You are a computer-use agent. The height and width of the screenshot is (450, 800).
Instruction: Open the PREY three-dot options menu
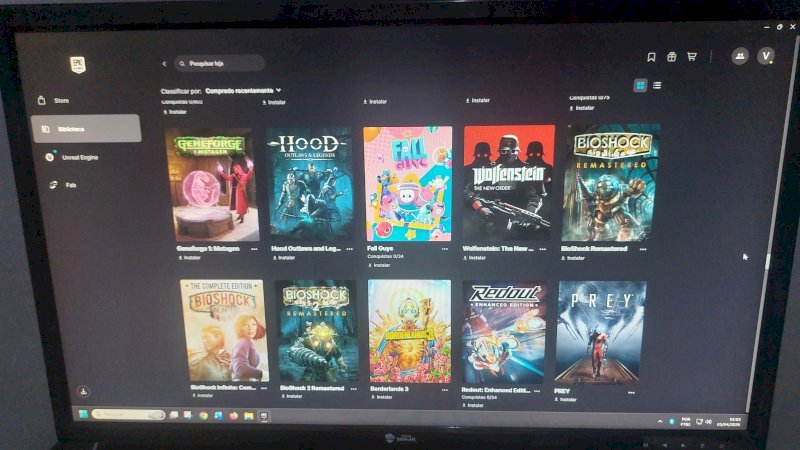click(x=631, y=392)
